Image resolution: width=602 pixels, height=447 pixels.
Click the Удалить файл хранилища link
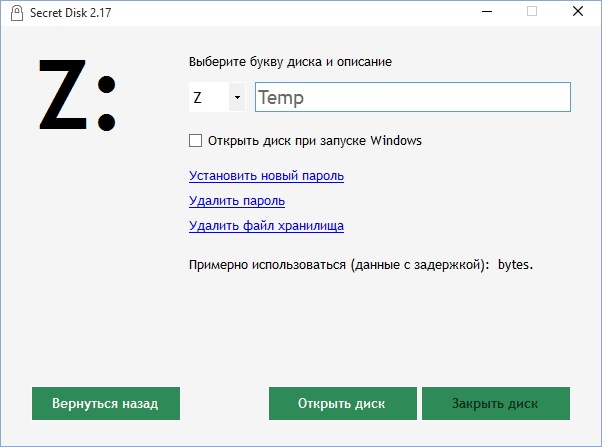[x=266, y=226]
